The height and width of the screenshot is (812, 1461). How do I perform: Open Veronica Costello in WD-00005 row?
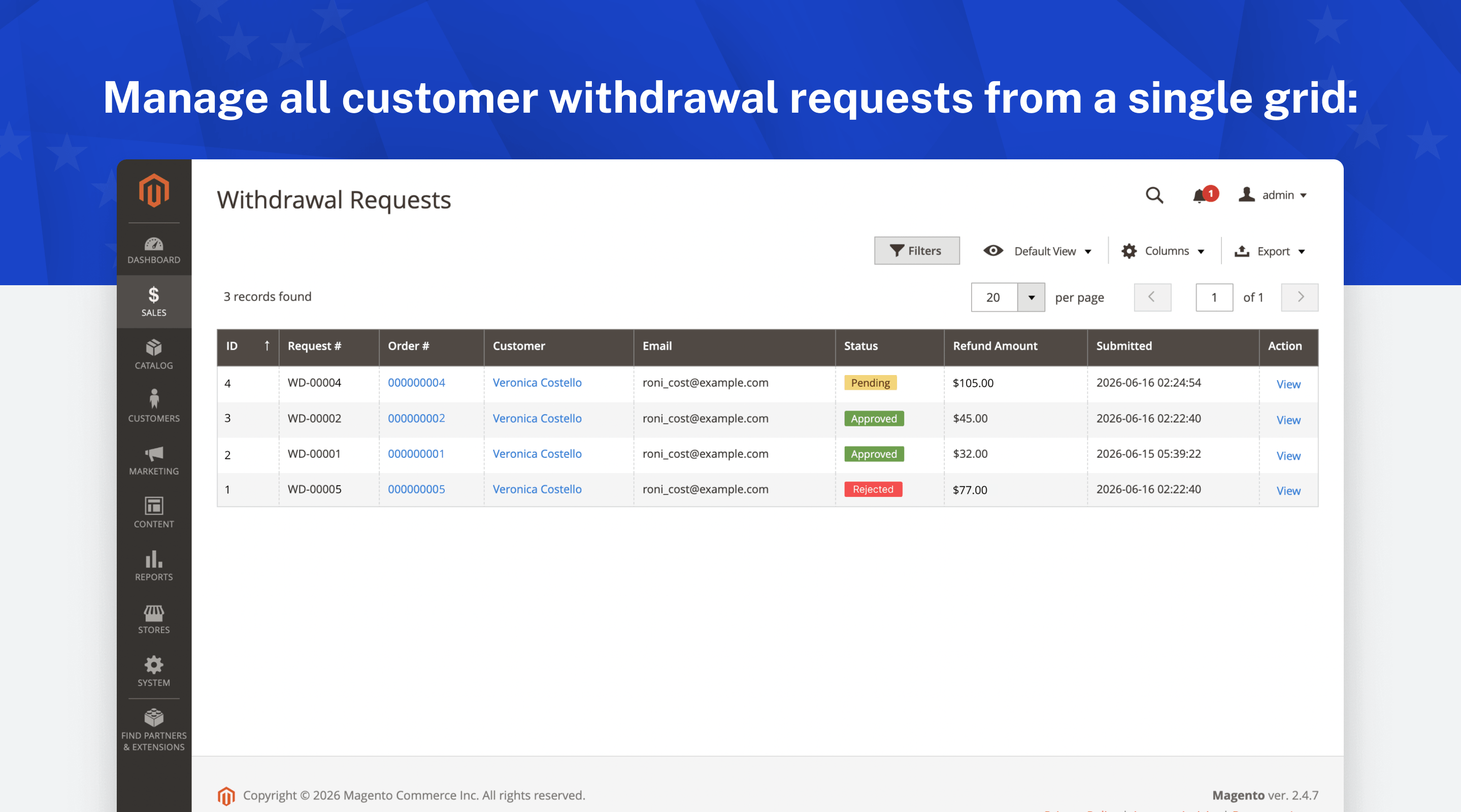point(537,489)
